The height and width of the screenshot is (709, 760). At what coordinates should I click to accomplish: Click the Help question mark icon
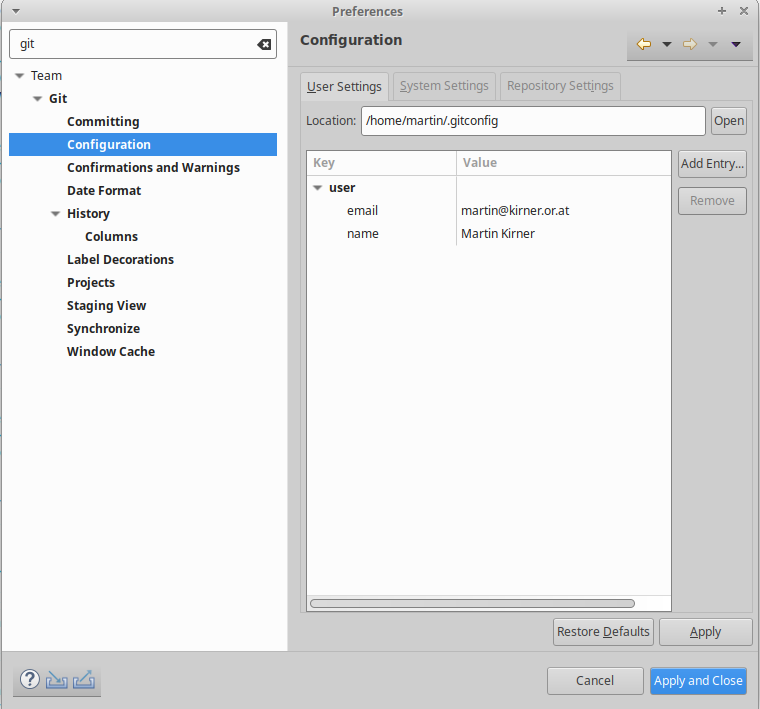[x=30, y=680]
